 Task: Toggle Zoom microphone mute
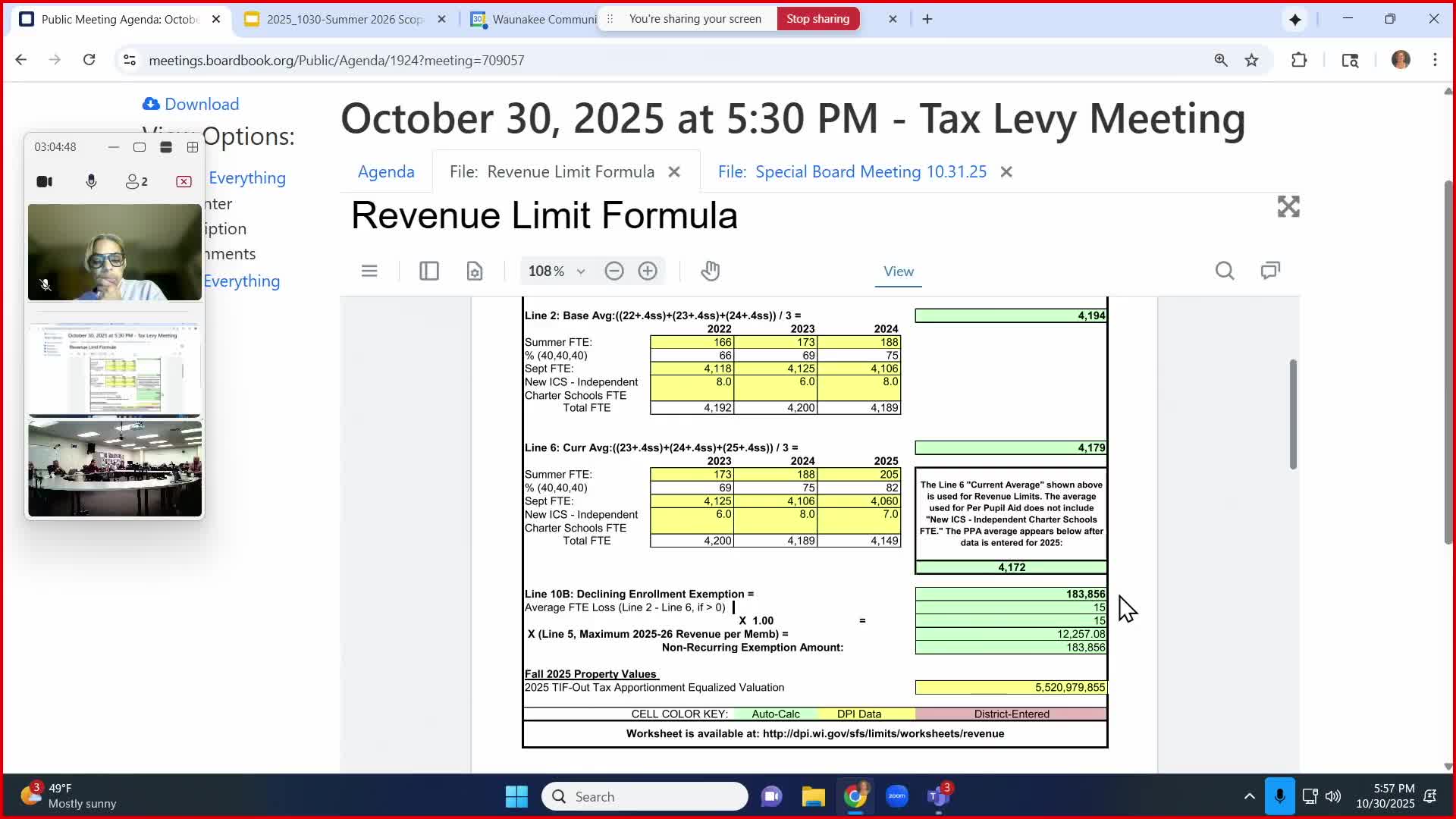point(91,181)
